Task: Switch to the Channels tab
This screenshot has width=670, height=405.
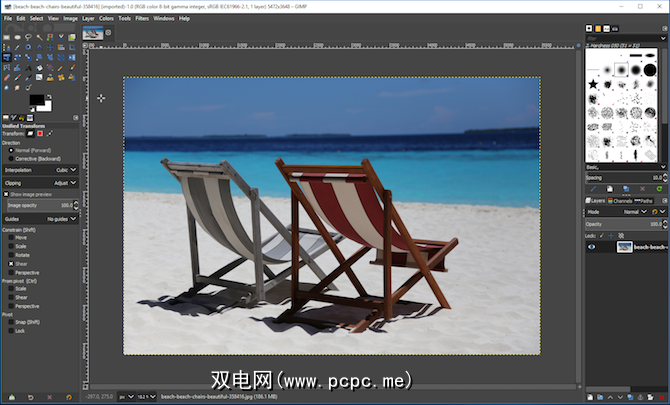Action: (622, 200)
